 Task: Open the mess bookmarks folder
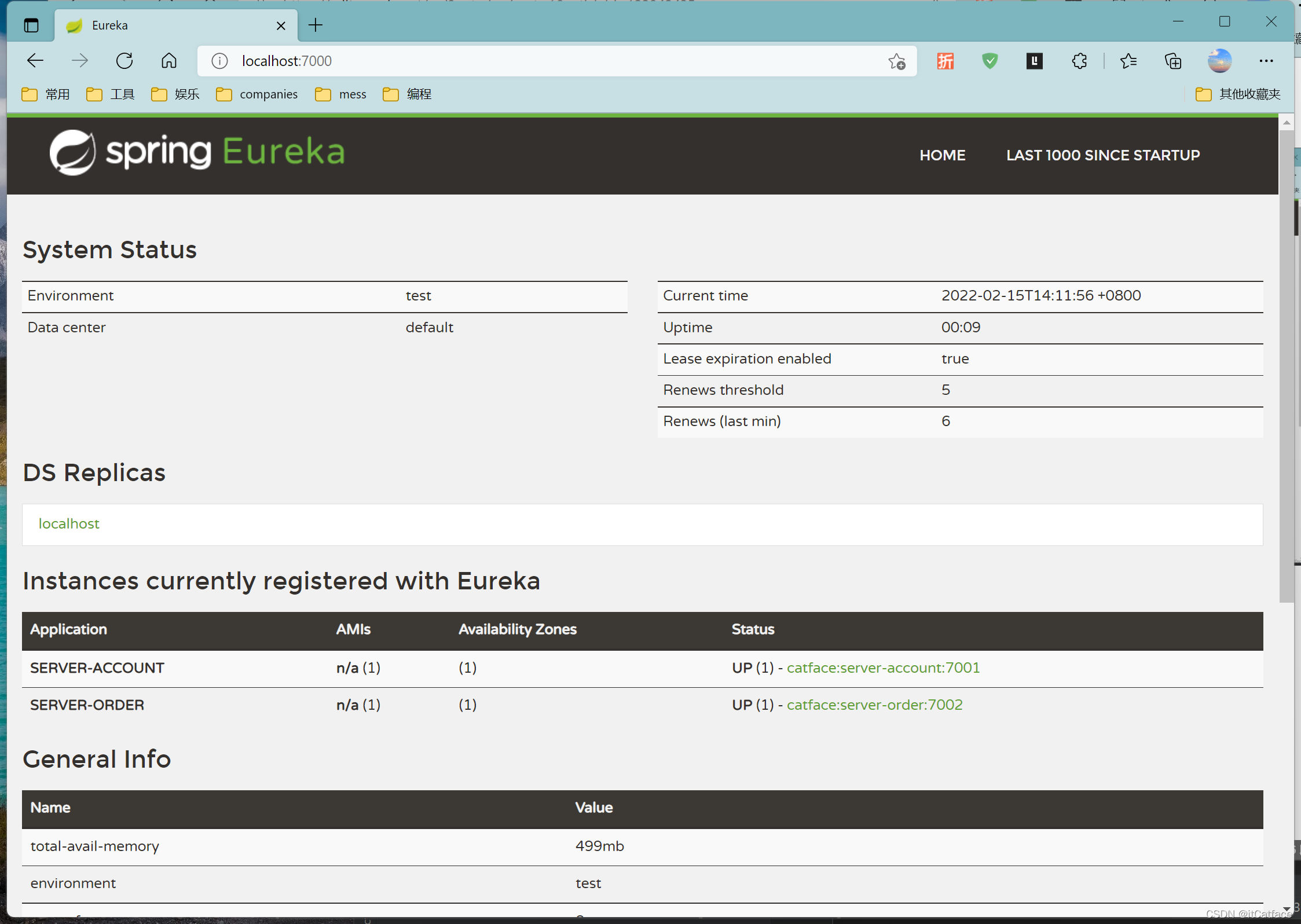(341, 94)
